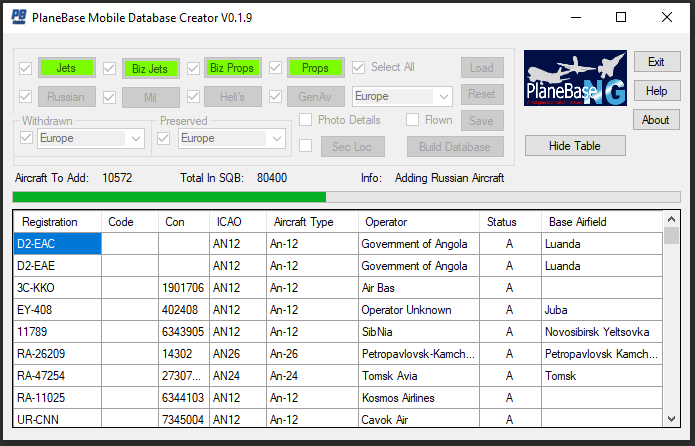
Task: Click the Exit button
Action: click(656, 62)
